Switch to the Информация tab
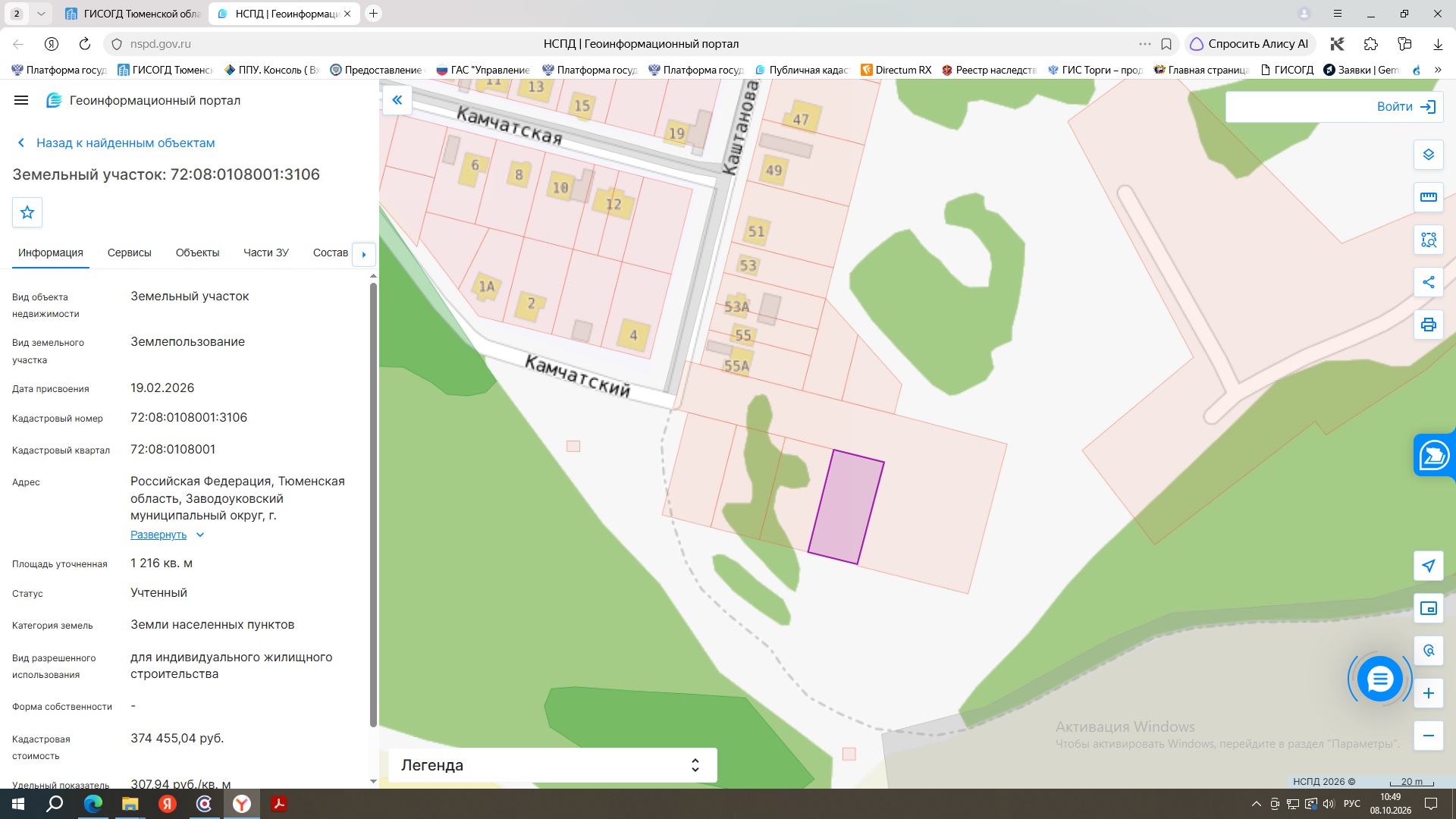Viewport: 1456px width, 819px height. coord(51,253)
